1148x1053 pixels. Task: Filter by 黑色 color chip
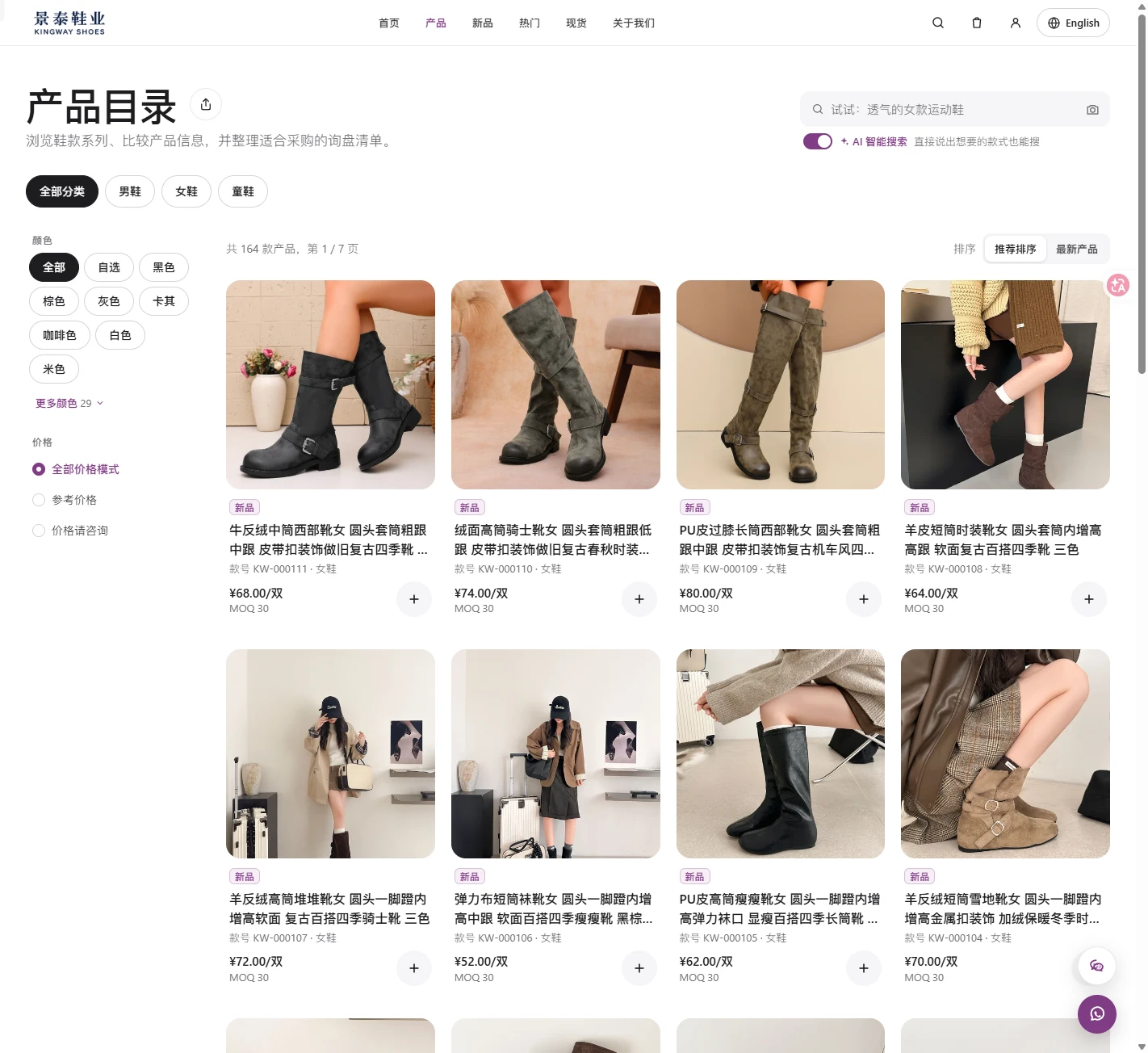coord(164,267)
